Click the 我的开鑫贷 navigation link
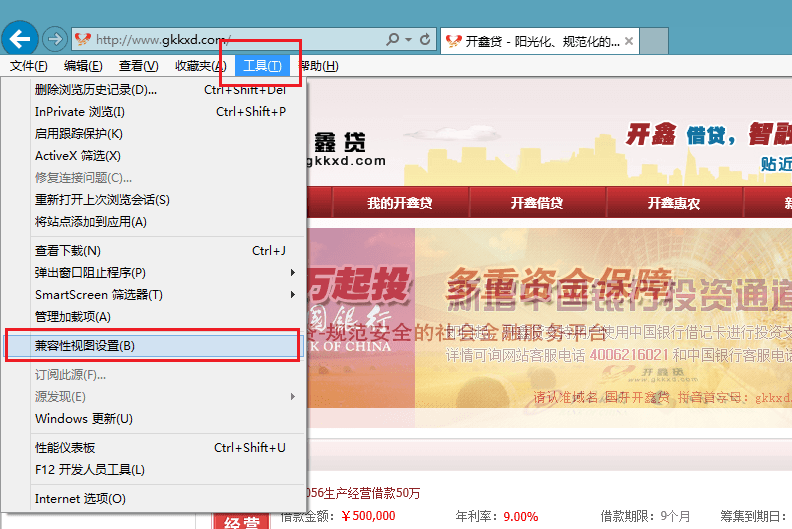This screenshot has width=792, height=529. tap(399, 203)
